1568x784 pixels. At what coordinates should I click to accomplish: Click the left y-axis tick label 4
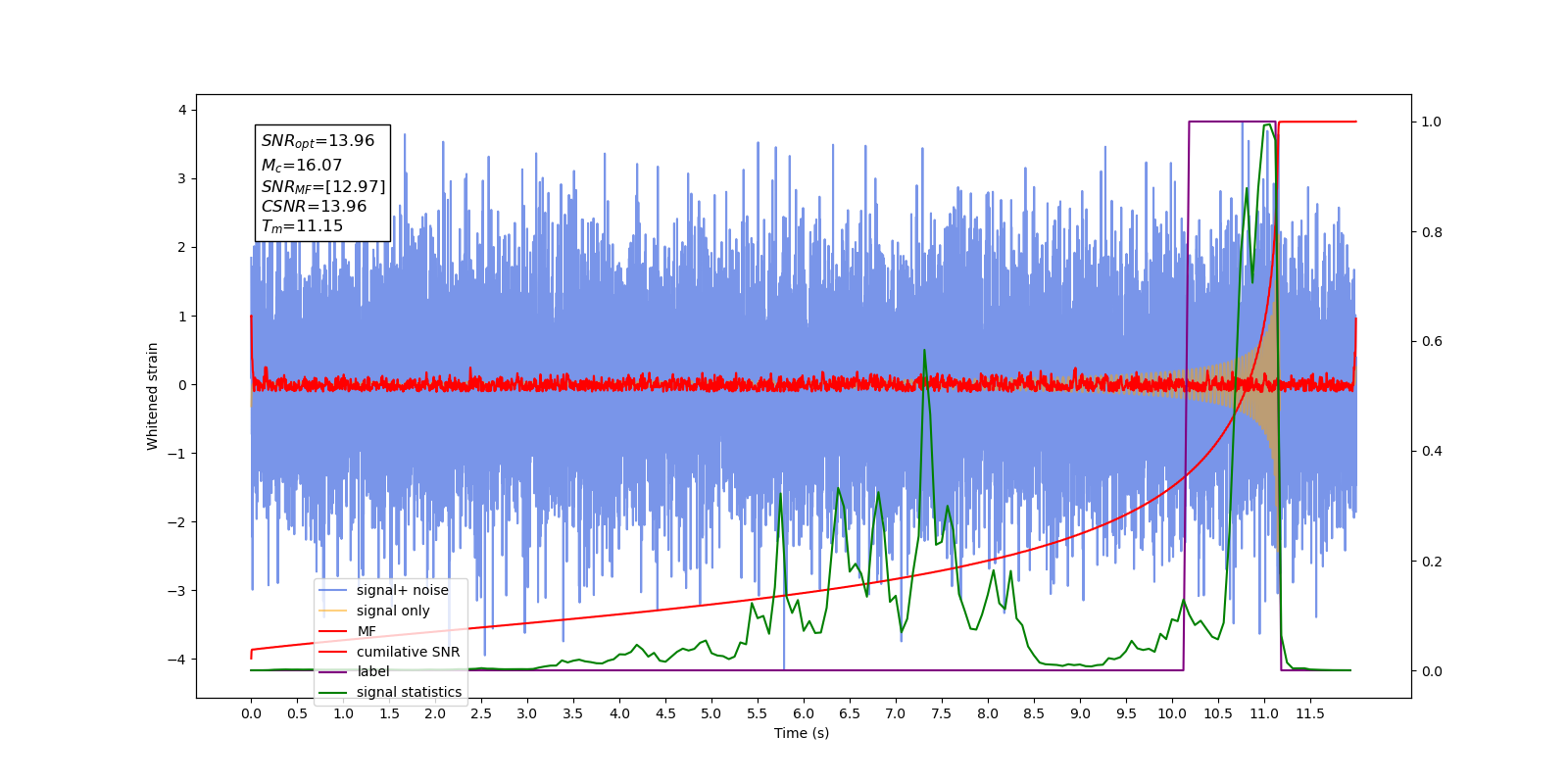click(x=182, y=111)
